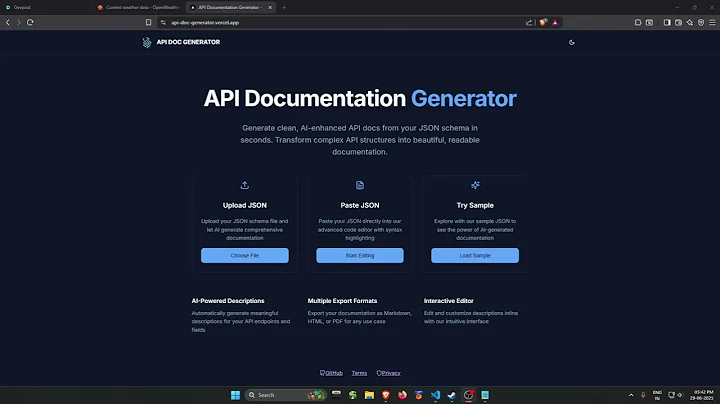720x404 pixels.
Task: Click the document icon above Paste JSON
Action: tap(360, 185)
